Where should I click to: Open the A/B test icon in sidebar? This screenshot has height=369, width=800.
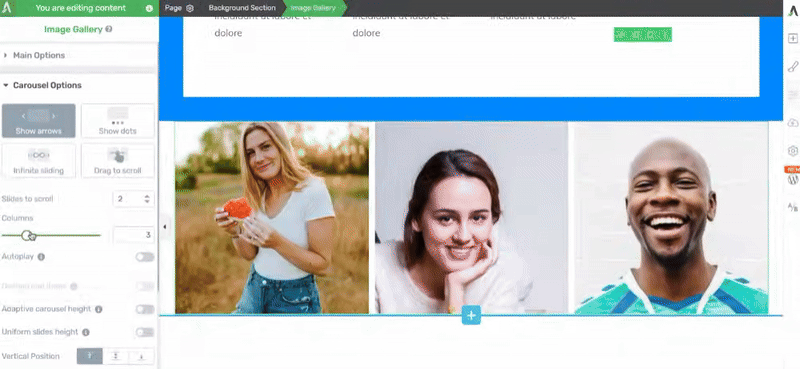pyautogui.click(x=792, y=207)
